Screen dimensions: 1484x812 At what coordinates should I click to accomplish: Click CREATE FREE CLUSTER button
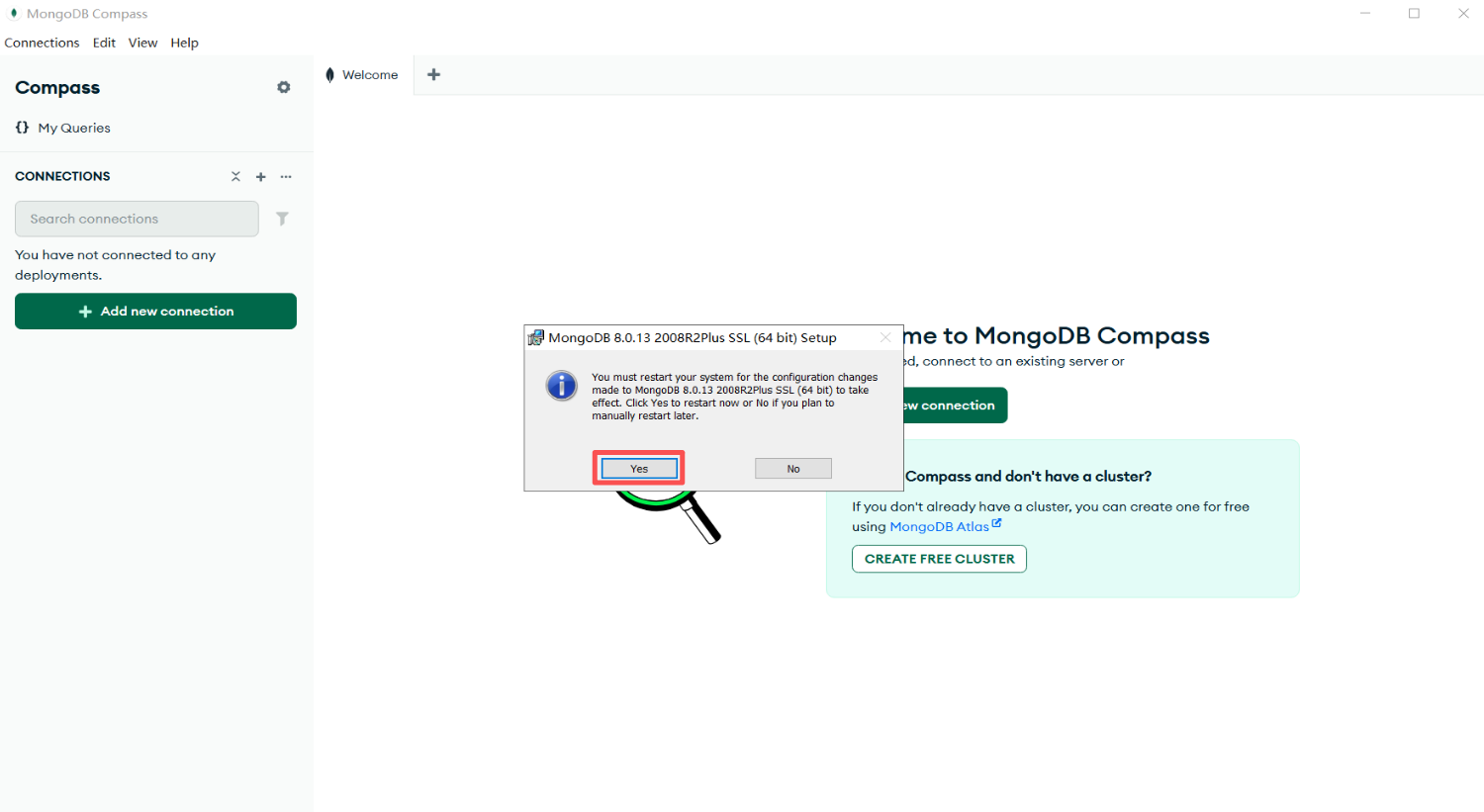(939, 559)
